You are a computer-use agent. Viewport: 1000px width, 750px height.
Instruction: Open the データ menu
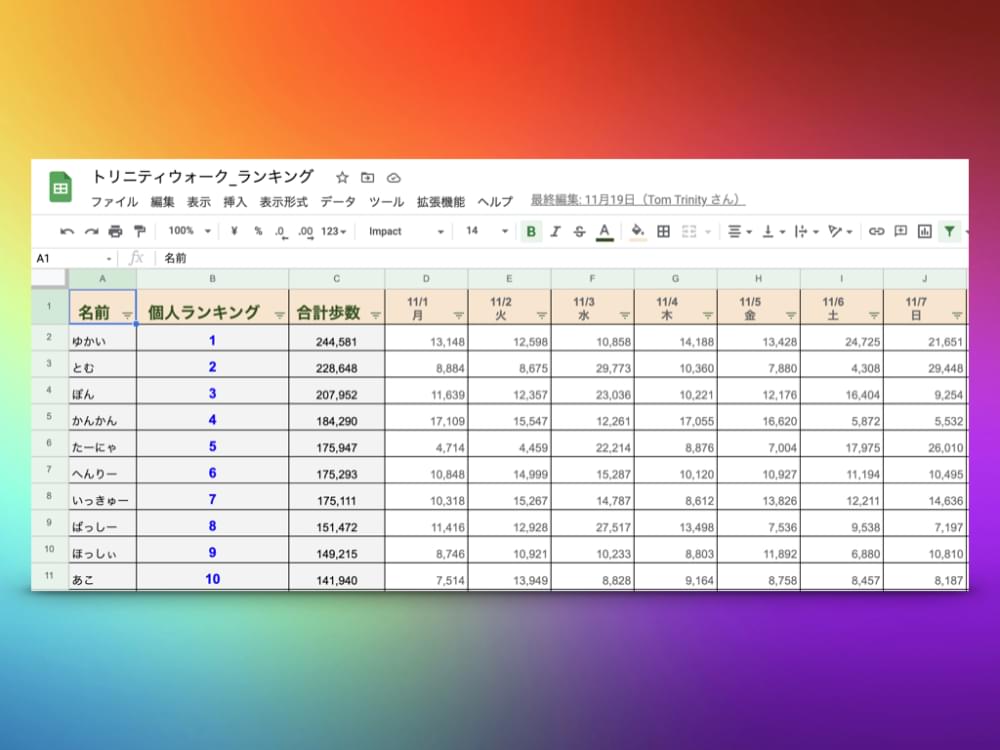tap(337, 201)
